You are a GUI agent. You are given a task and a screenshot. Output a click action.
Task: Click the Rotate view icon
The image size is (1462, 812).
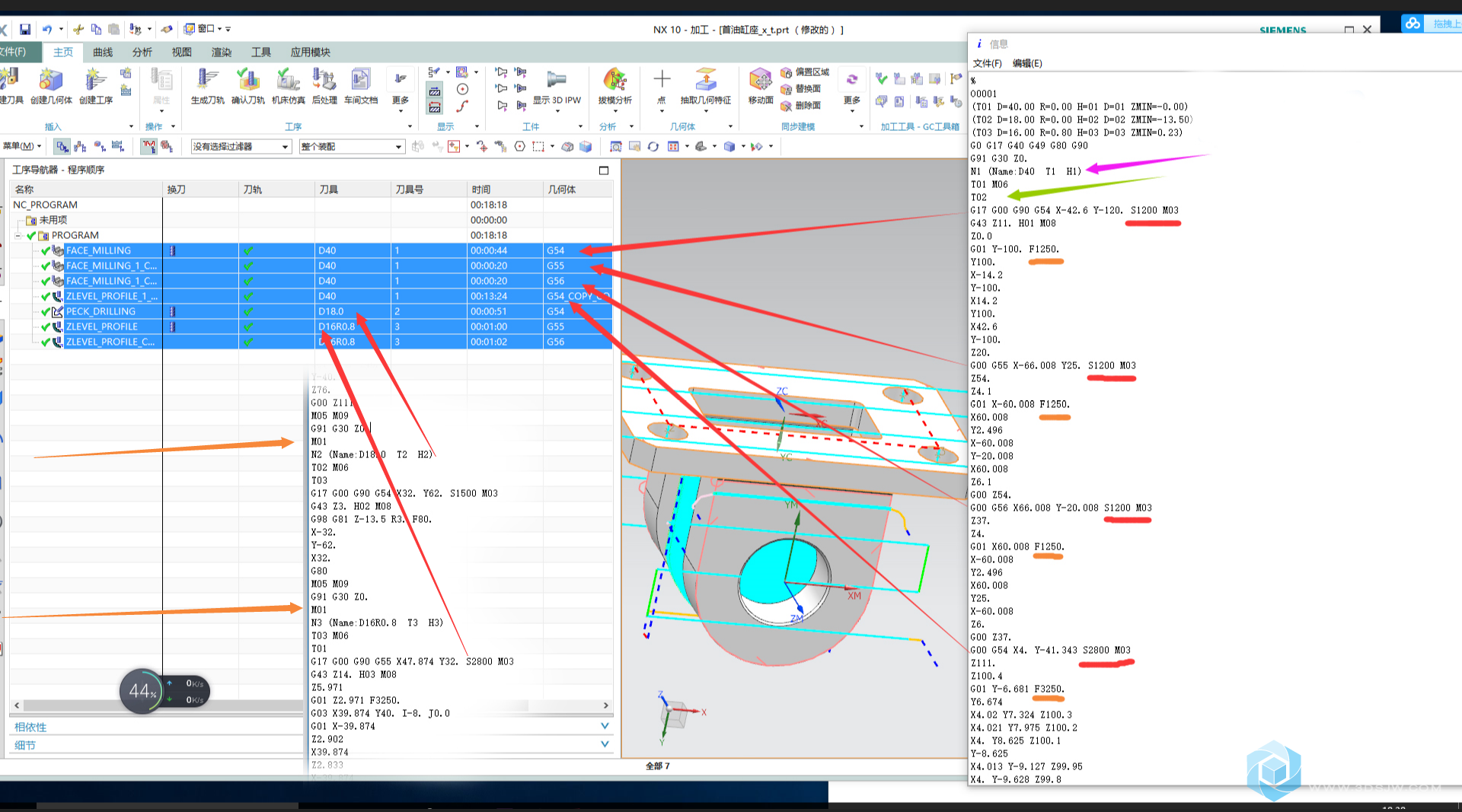[x=653, y=146]
